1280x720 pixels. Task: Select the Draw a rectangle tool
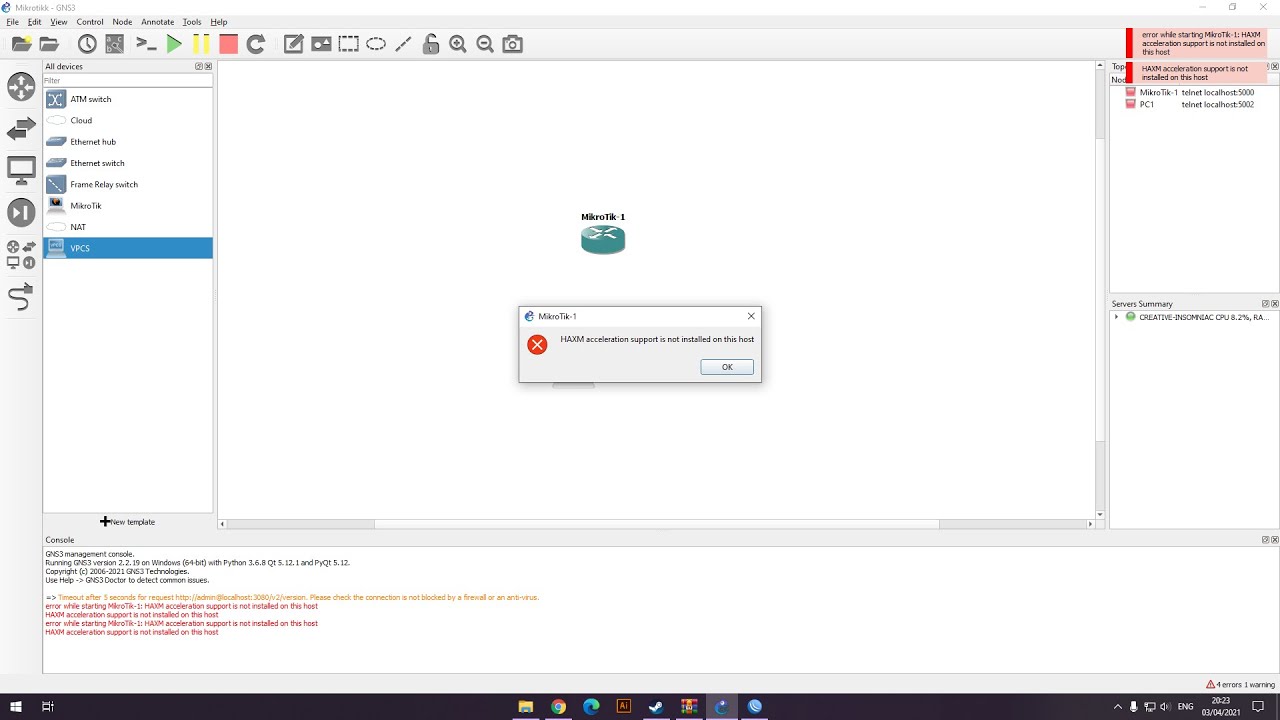click(348, 44)
